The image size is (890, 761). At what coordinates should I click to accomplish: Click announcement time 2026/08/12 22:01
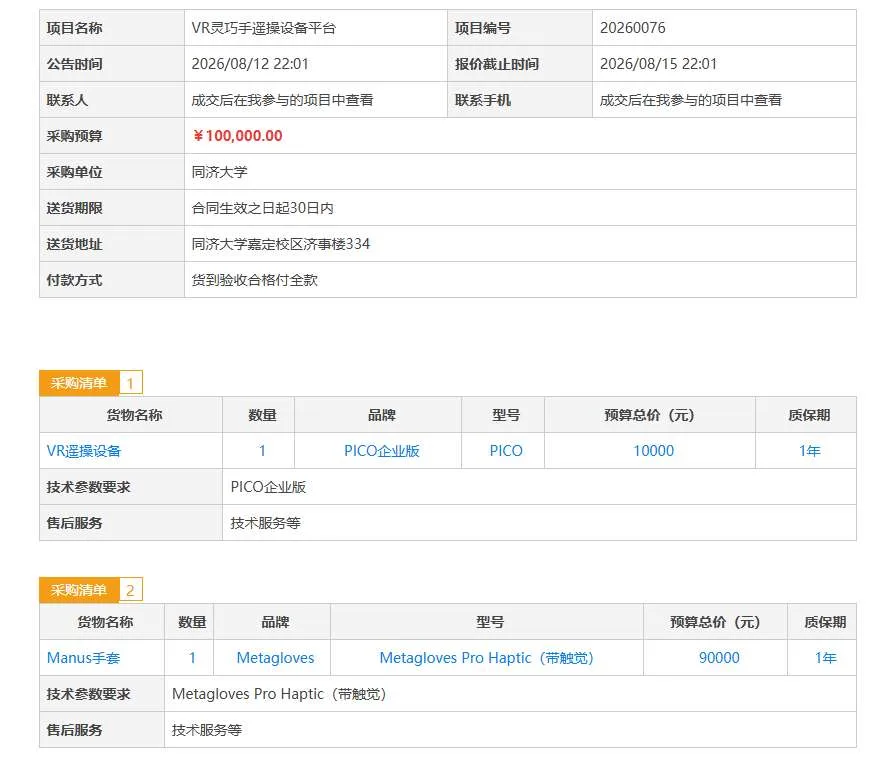tap(250, 64)
